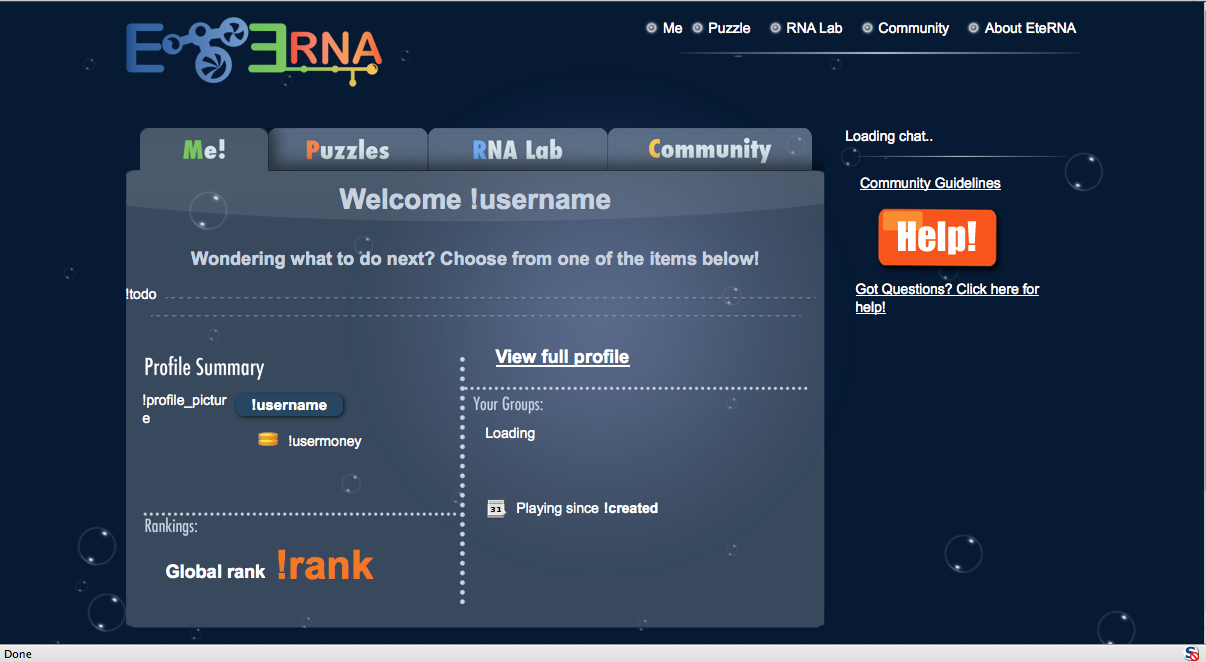
Task: Click the !todo placeholder text
Action: coord(141,294)
